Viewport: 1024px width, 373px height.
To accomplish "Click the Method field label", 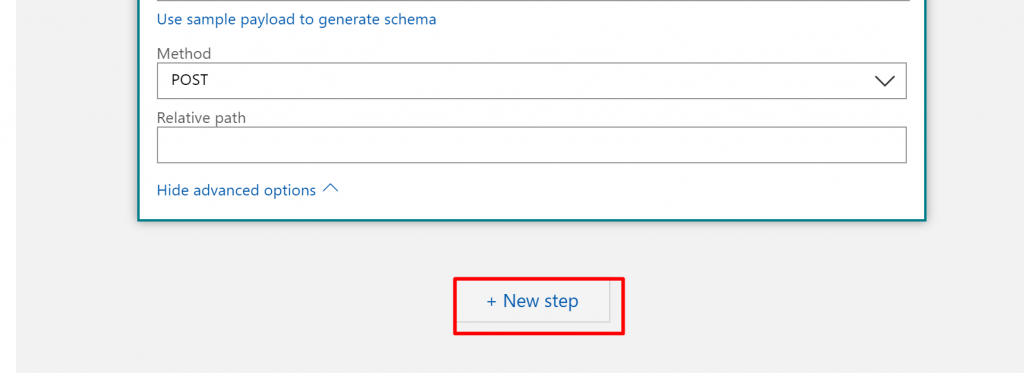I will pyautogui.click(x=184, y=54).
